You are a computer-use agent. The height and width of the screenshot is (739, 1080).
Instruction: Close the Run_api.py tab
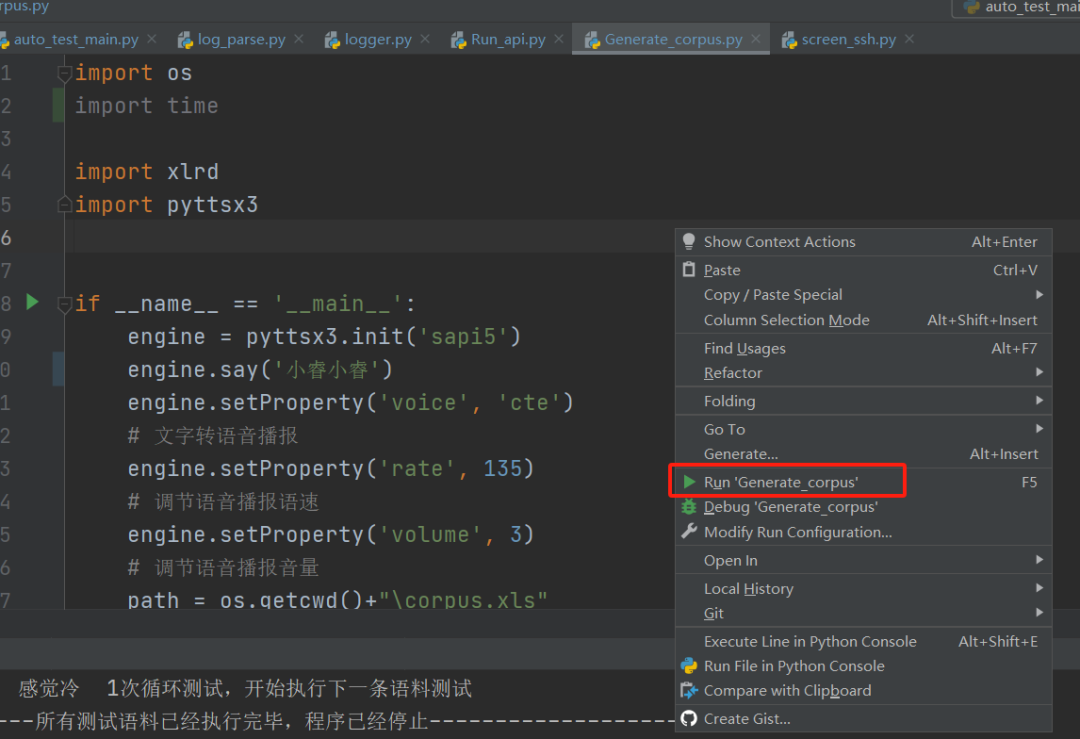point(559,39)
